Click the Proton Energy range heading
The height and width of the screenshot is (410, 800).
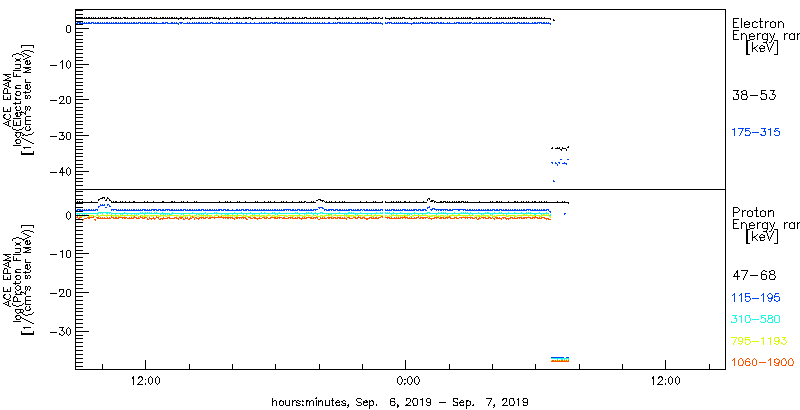(x=765, y=225)
